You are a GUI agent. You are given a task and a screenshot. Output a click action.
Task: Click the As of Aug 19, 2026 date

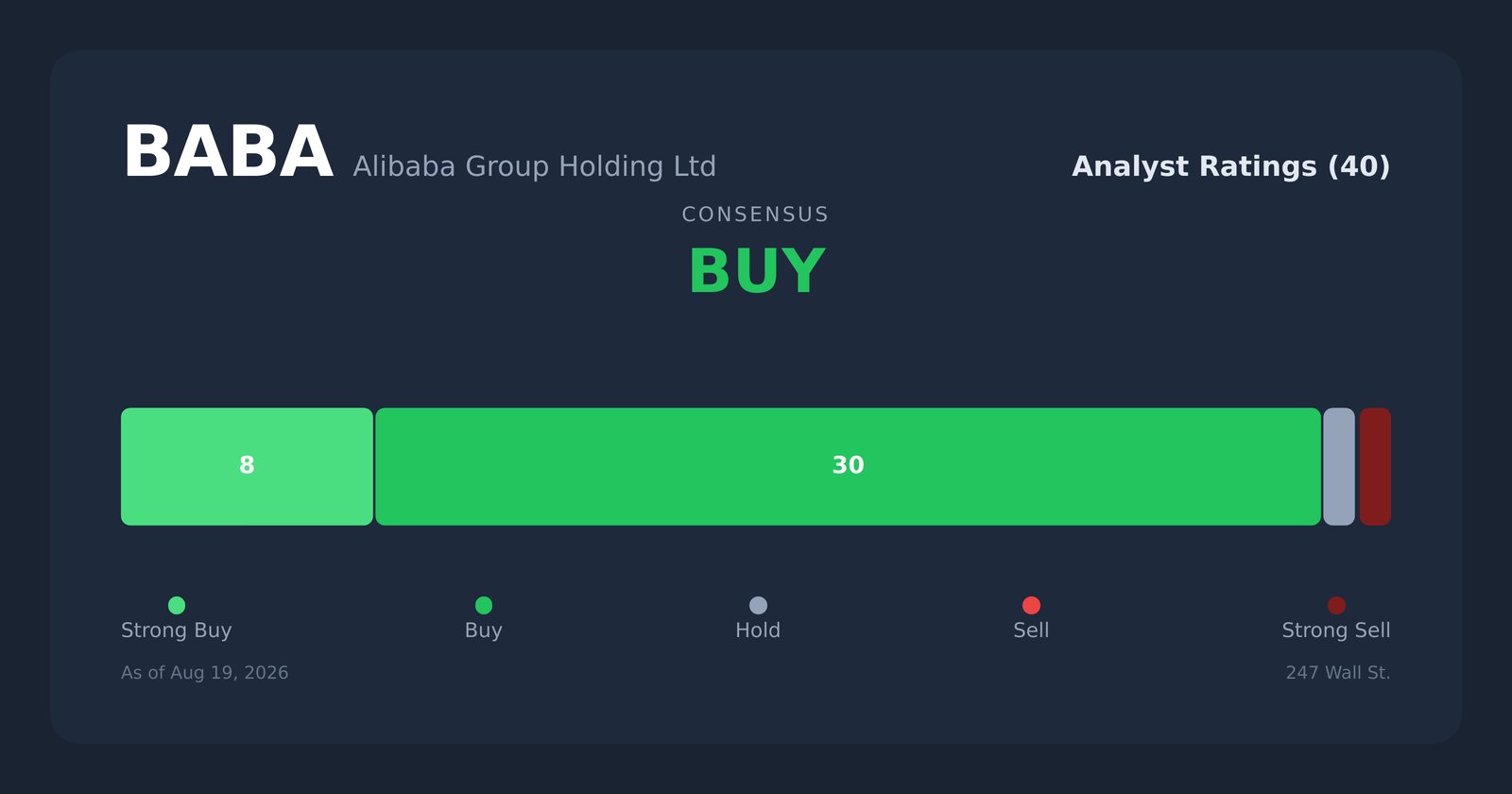(205, 673)
